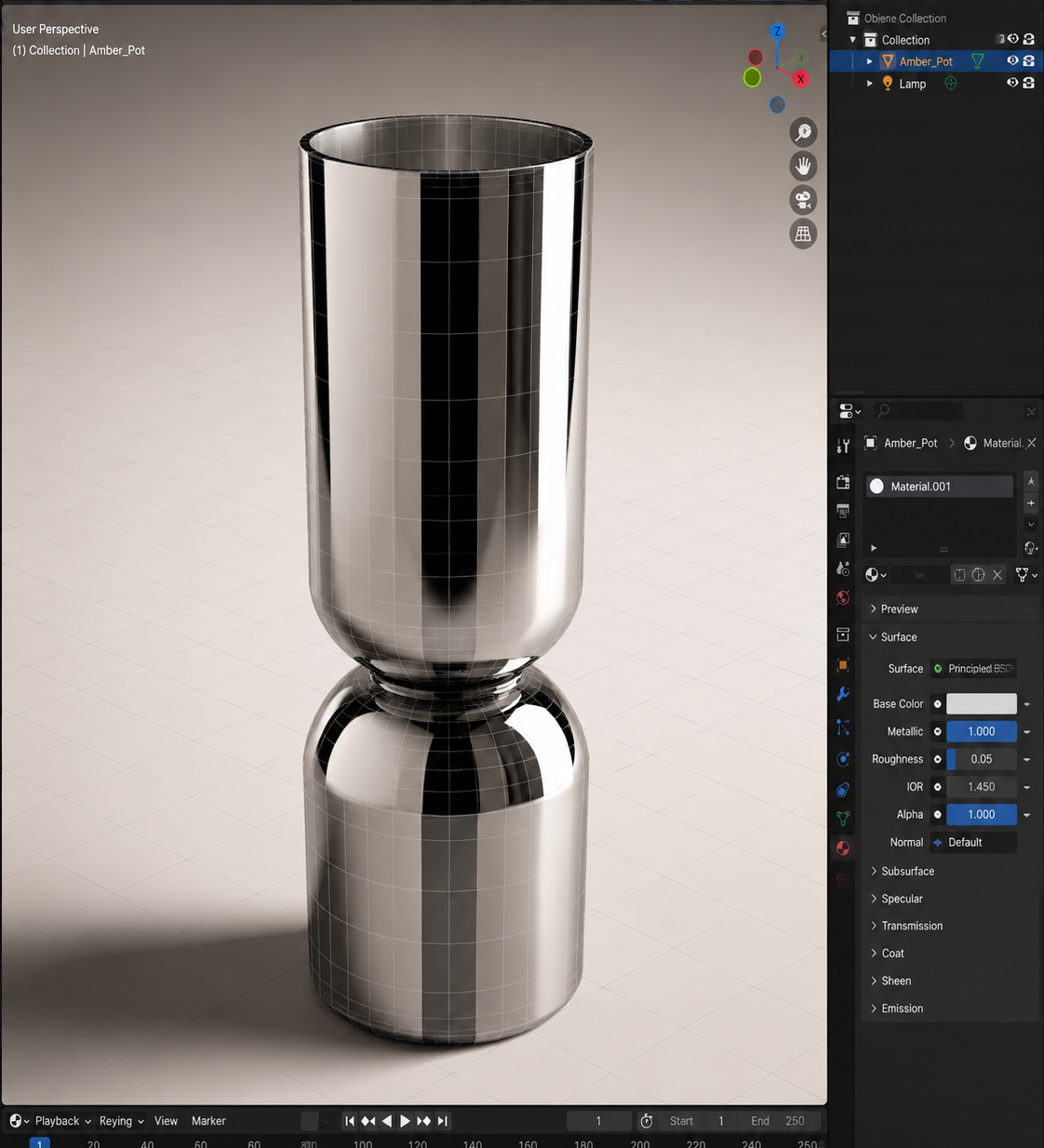Disable Amber_Pot in renders via camera icon
The image size is (1044, 1148).
tap(1029, 60)
